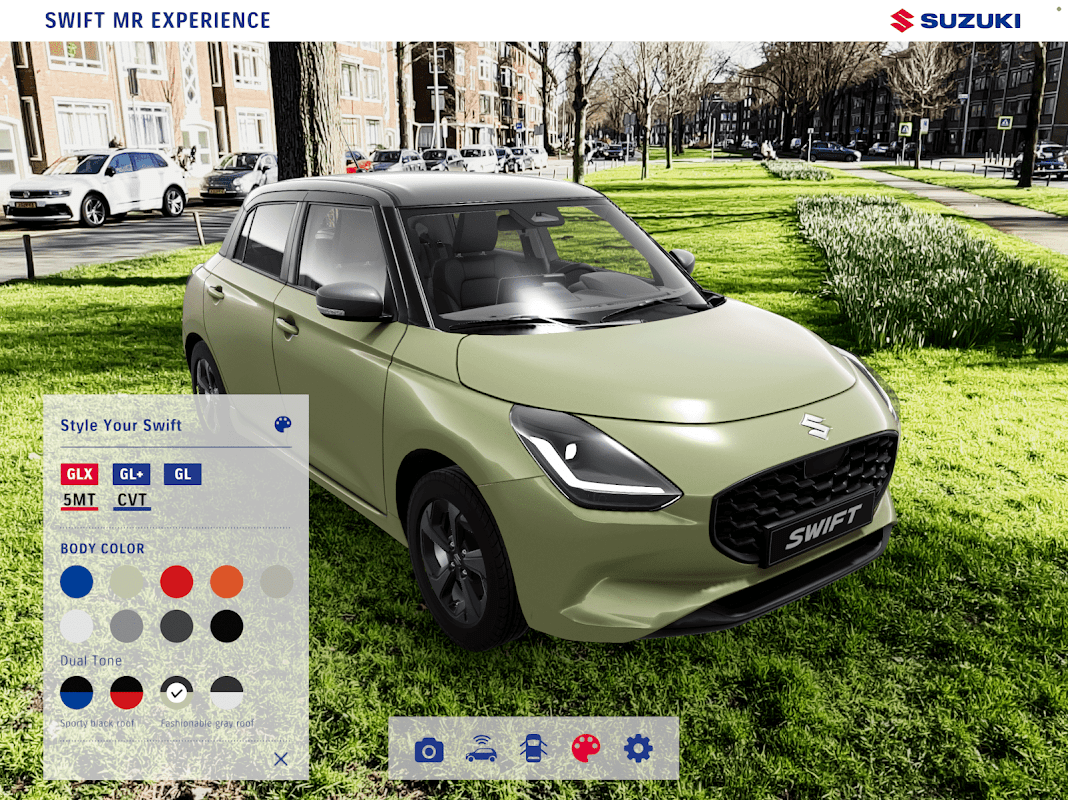1068x800 pixels.
Task: Pick the light green body color
Action: [x=127, y=581]
